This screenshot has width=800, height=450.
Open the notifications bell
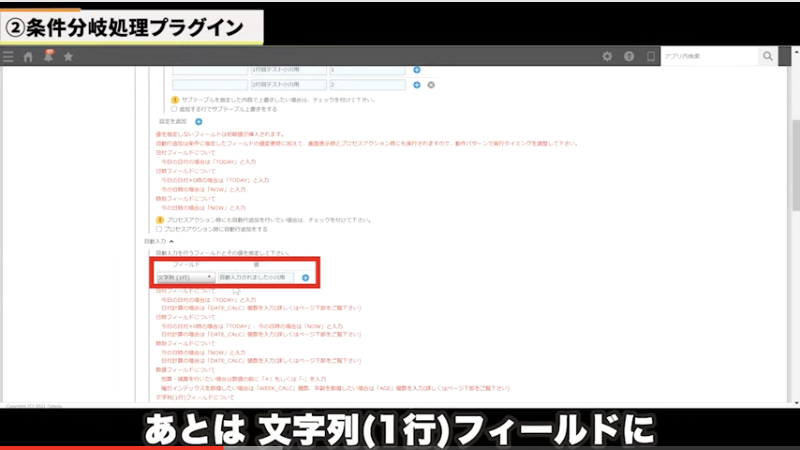click(48, 57)
